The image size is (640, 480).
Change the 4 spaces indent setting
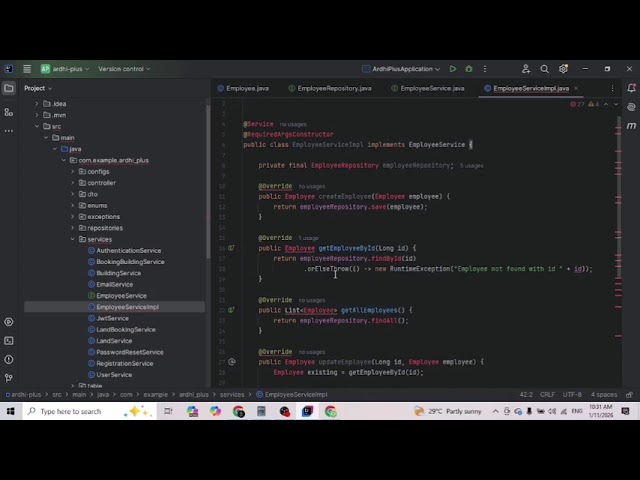pyautogui.click(x=604, y=395)
